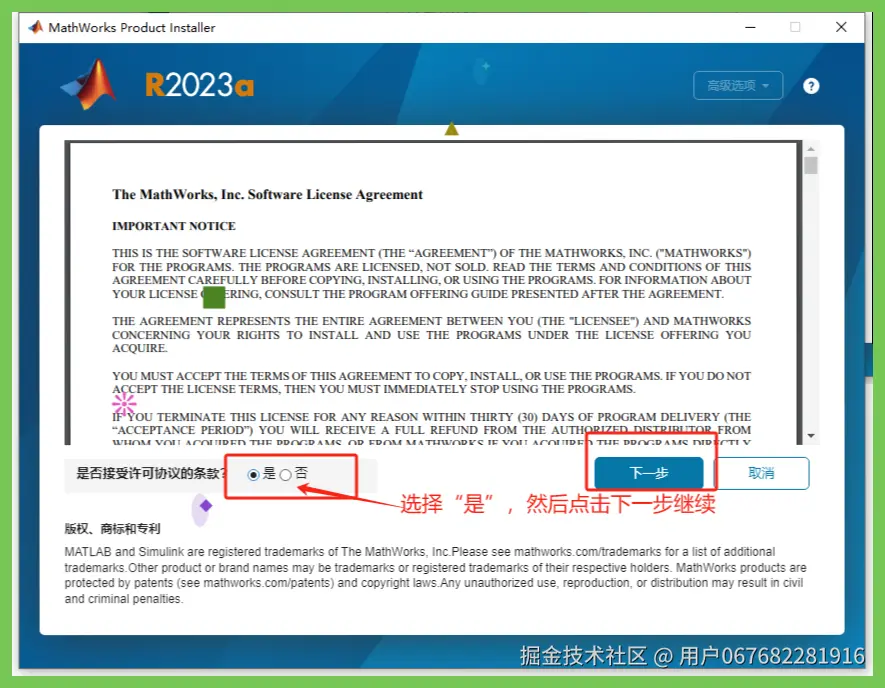Click the R2023a release label

pyautogui.click(x=199, y=85)
